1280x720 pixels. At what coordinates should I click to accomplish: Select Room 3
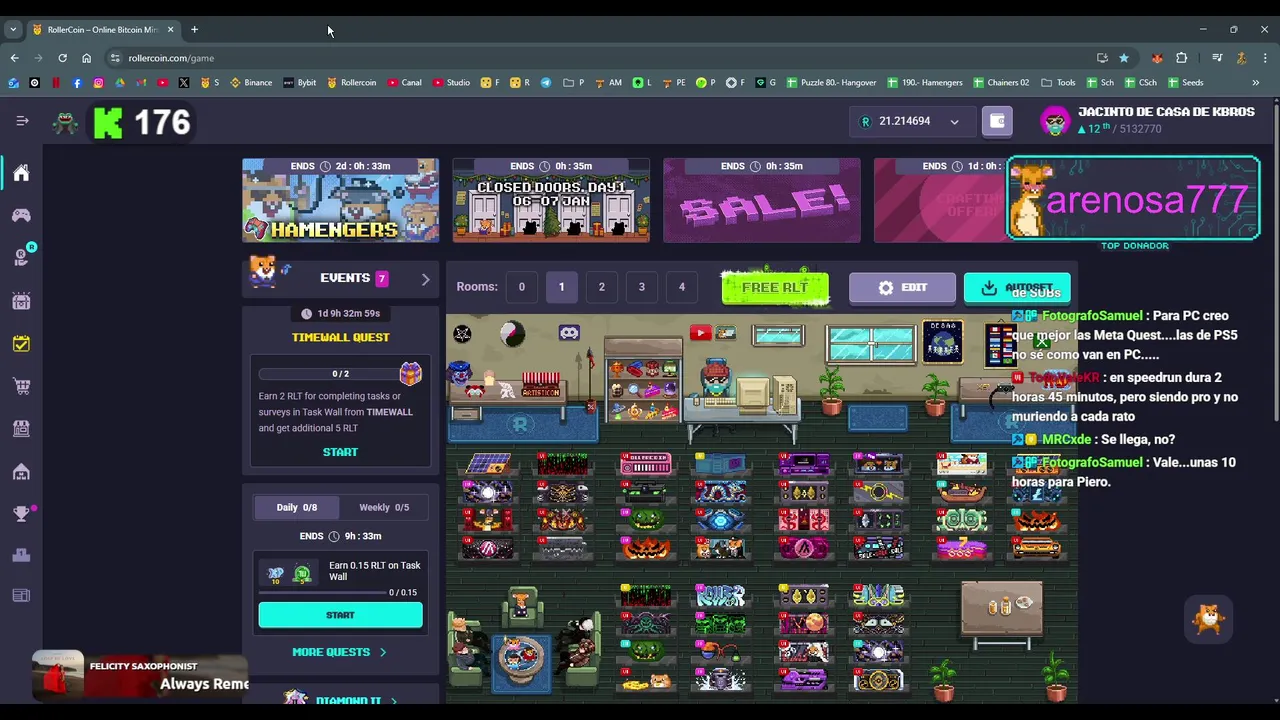(x=641, y=287)
